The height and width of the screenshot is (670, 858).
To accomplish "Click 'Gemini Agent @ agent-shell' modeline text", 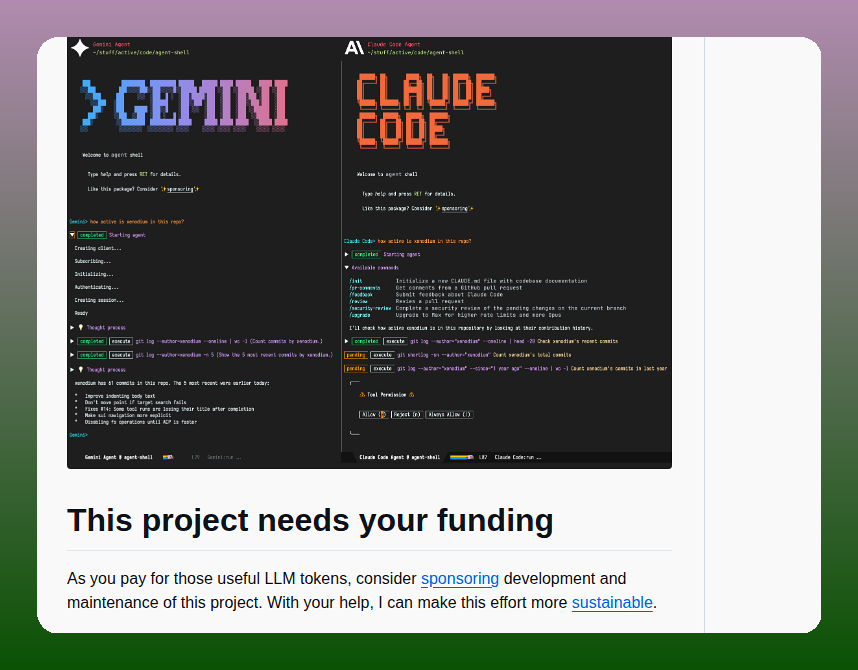I will (x=119, y=457).
